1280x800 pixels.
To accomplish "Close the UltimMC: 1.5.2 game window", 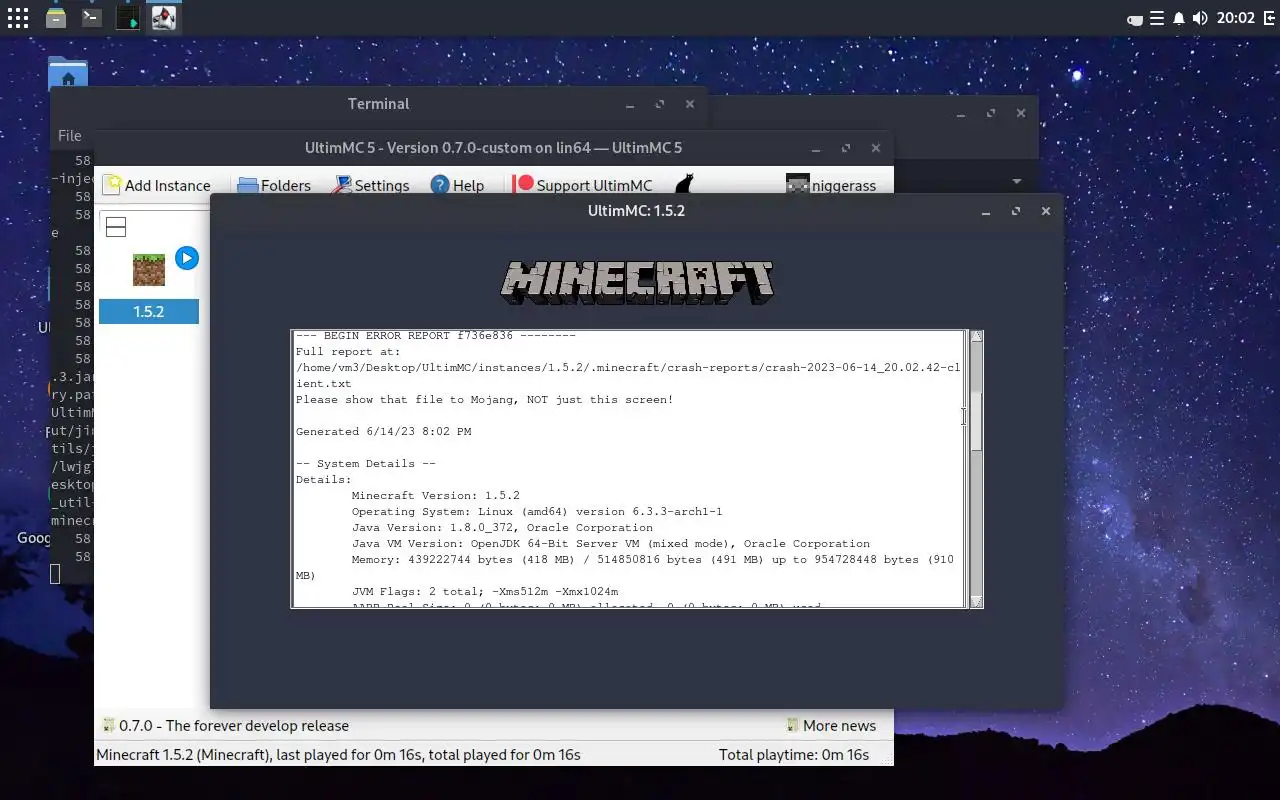I will pyautogui.click(x=1045, y=211).
